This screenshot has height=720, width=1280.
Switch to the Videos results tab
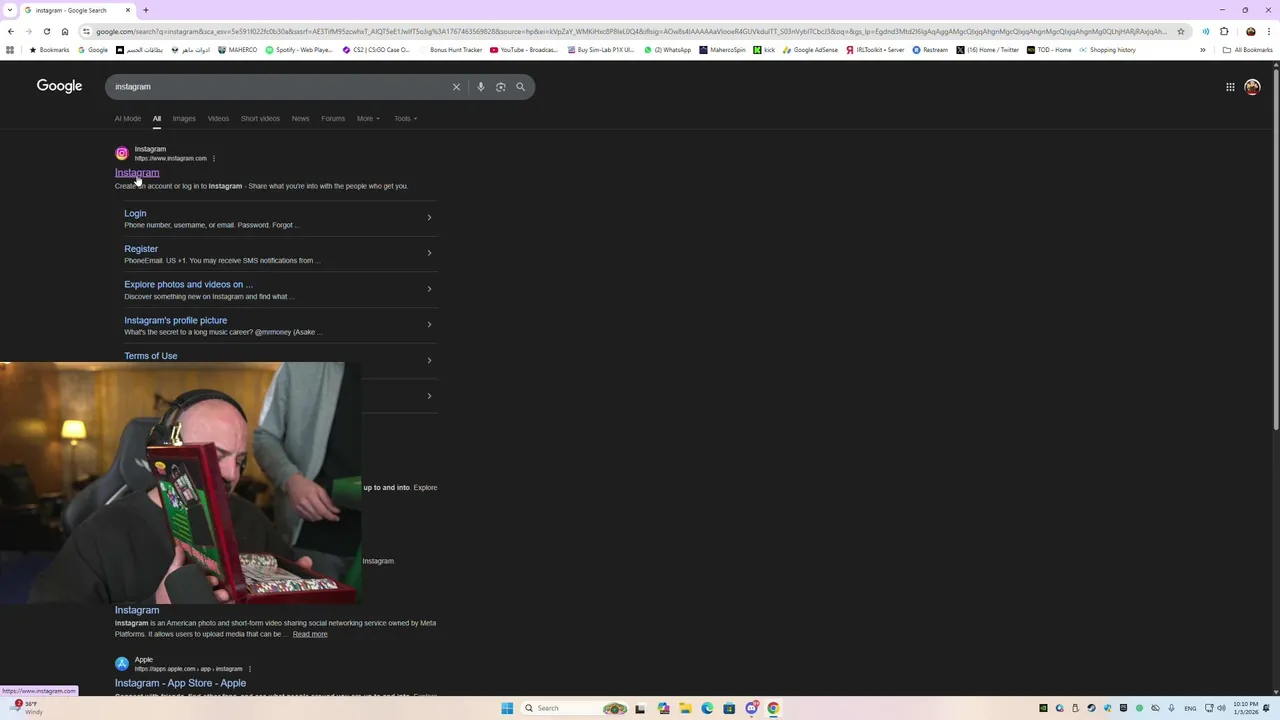click(x=218, y=118)
